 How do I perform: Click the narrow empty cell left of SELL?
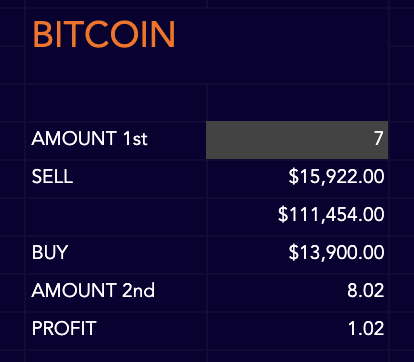click(12, 179)
